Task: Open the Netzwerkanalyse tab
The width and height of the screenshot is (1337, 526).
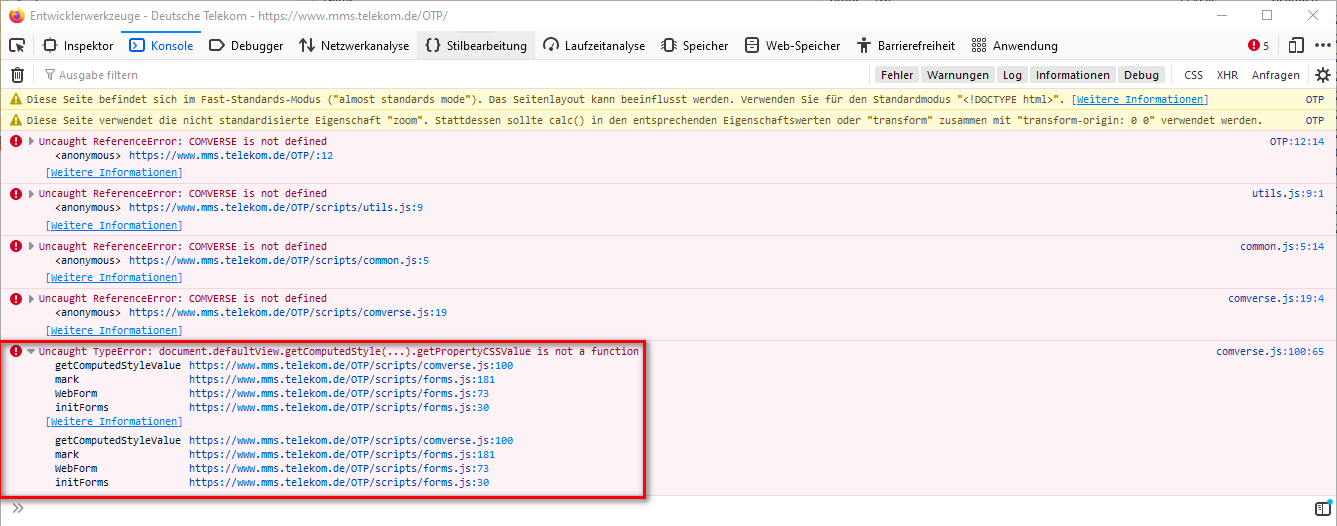Action: (354, 45)
